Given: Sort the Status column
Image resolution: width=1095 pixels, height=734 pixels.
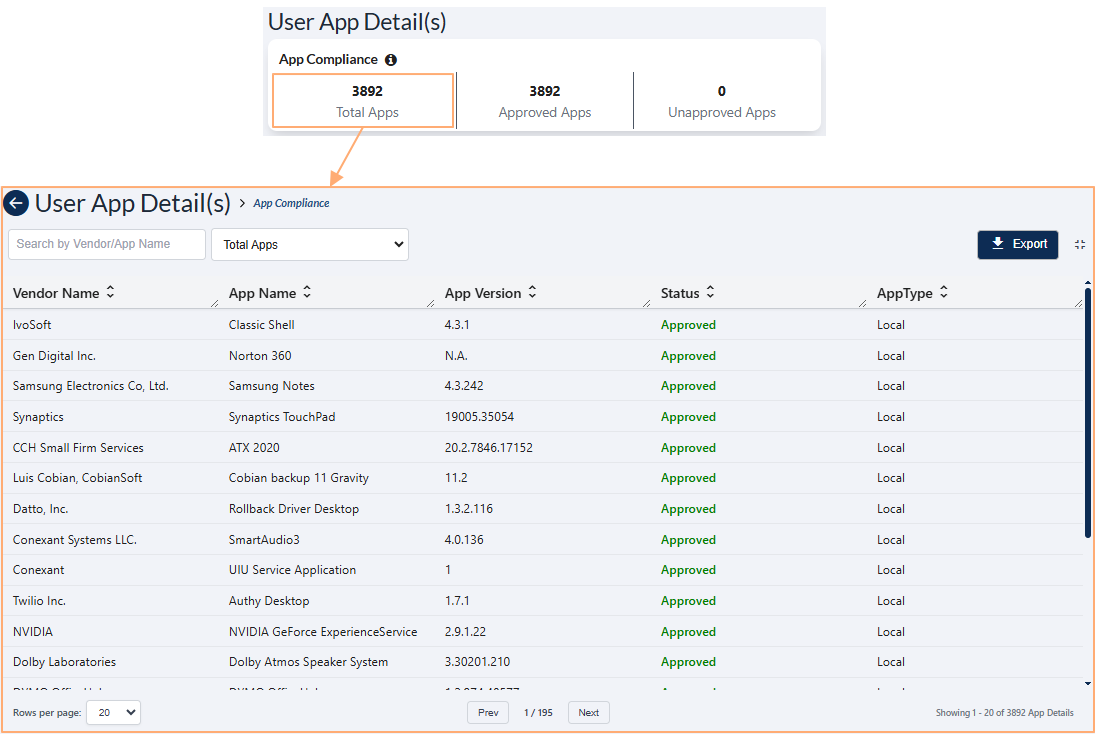Looking at the screenshot, I should [x=709, y=292].
